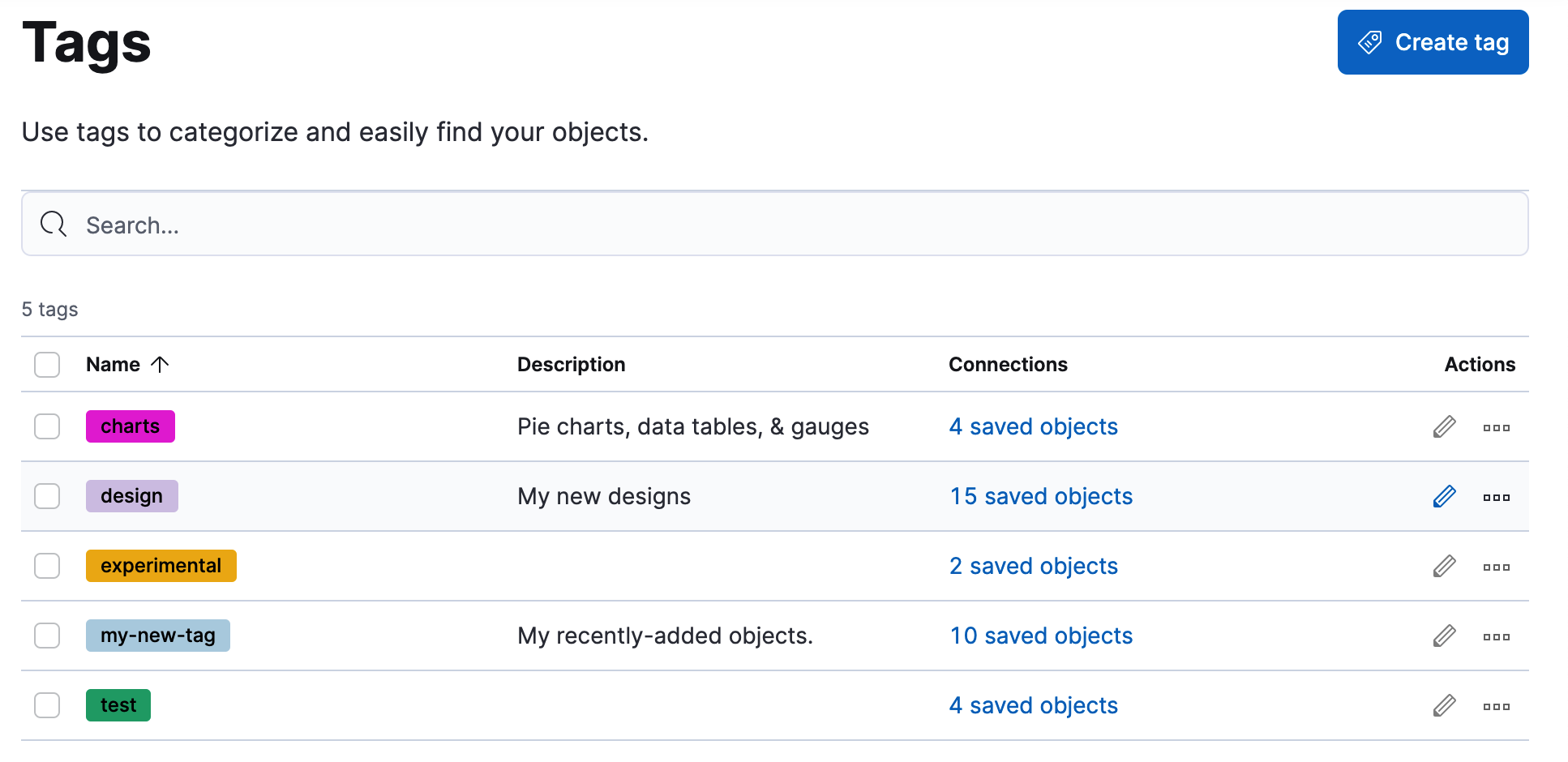Screen dimensions: 1568x762
Task: Click the orange experimental tag badge
Action: click(x=161, y=566)
